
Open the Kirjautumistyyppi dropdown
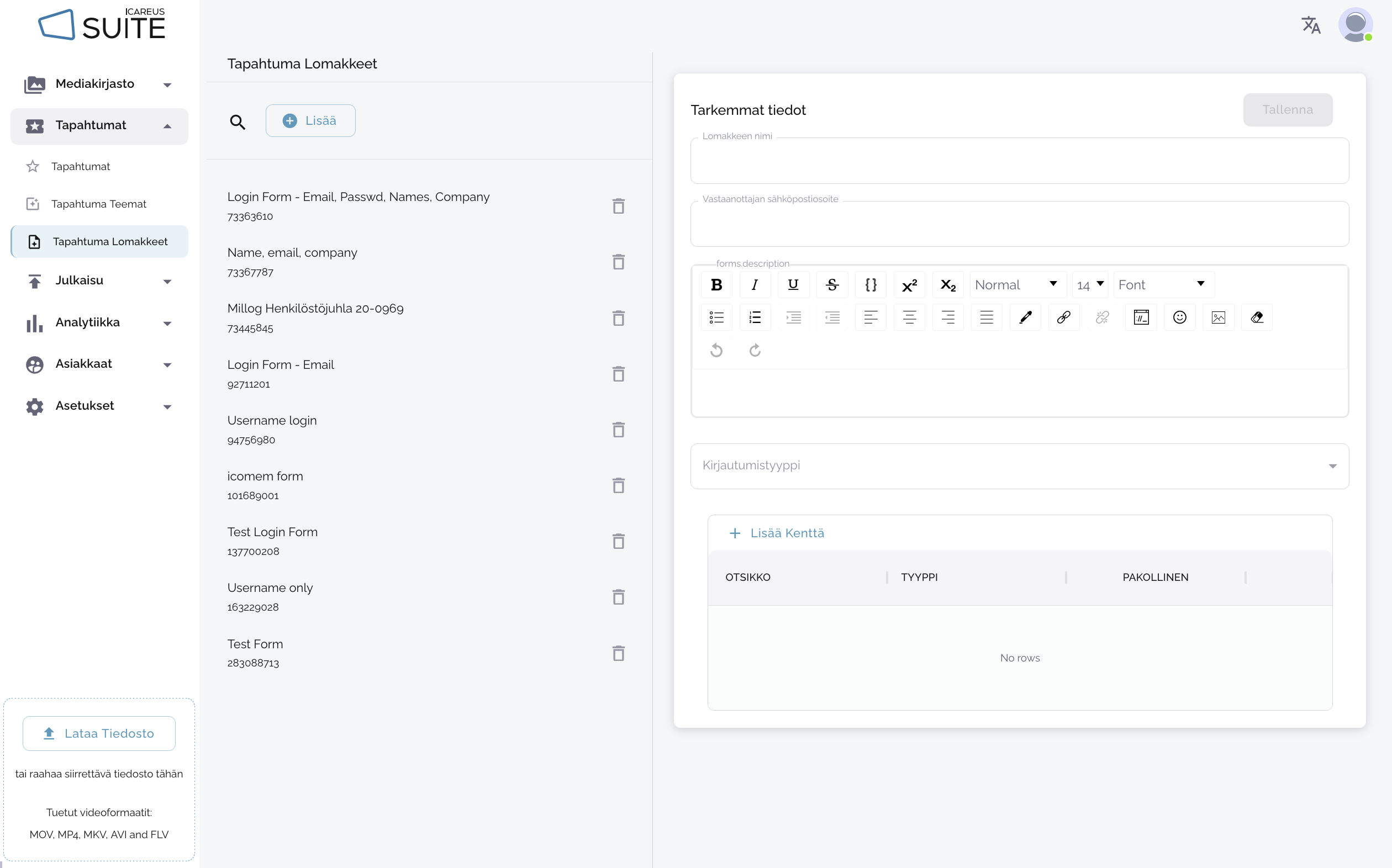click(1019, 465)
